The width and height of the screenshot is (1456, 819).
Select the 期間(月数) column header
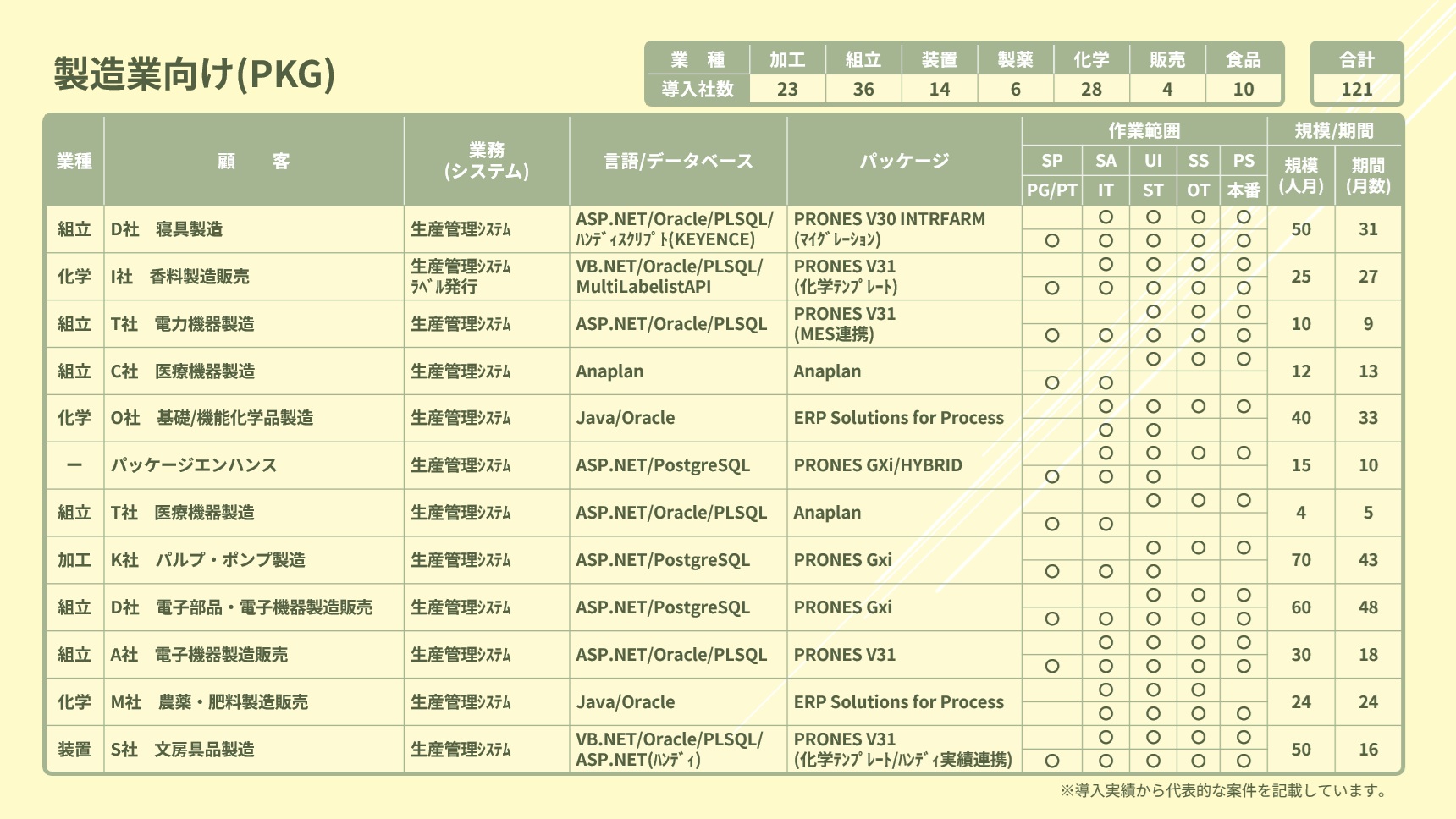pyautogui.click(x=1367, y=176)
